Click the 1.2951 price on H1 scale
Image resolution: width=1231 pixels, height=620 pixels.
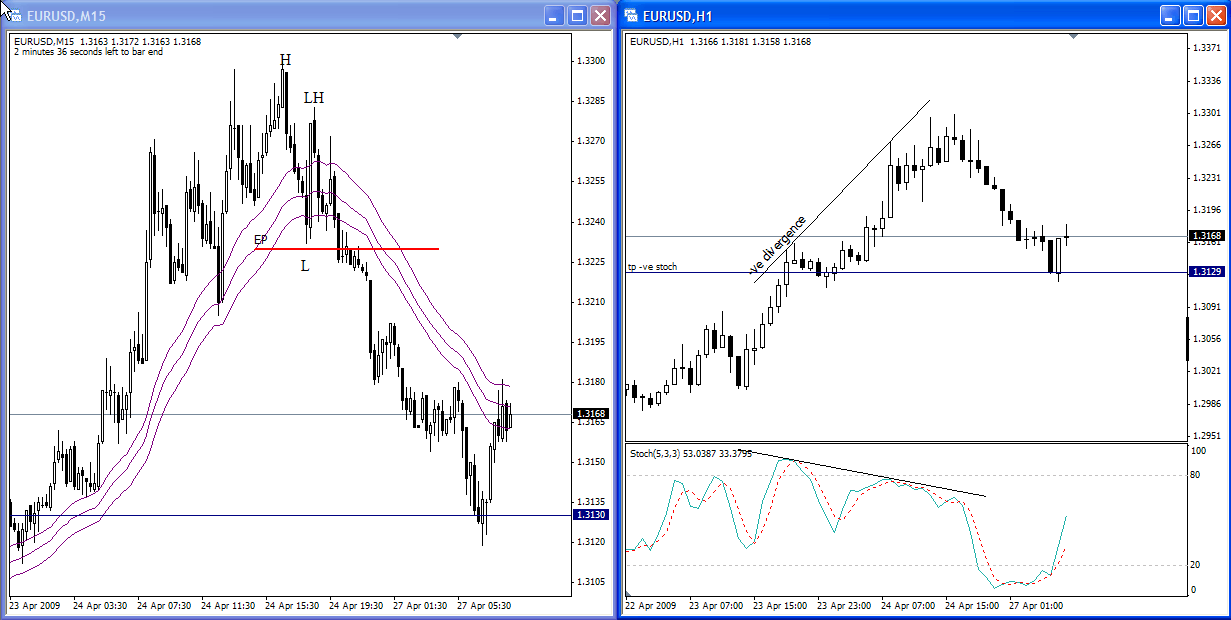pos(1207,436)
